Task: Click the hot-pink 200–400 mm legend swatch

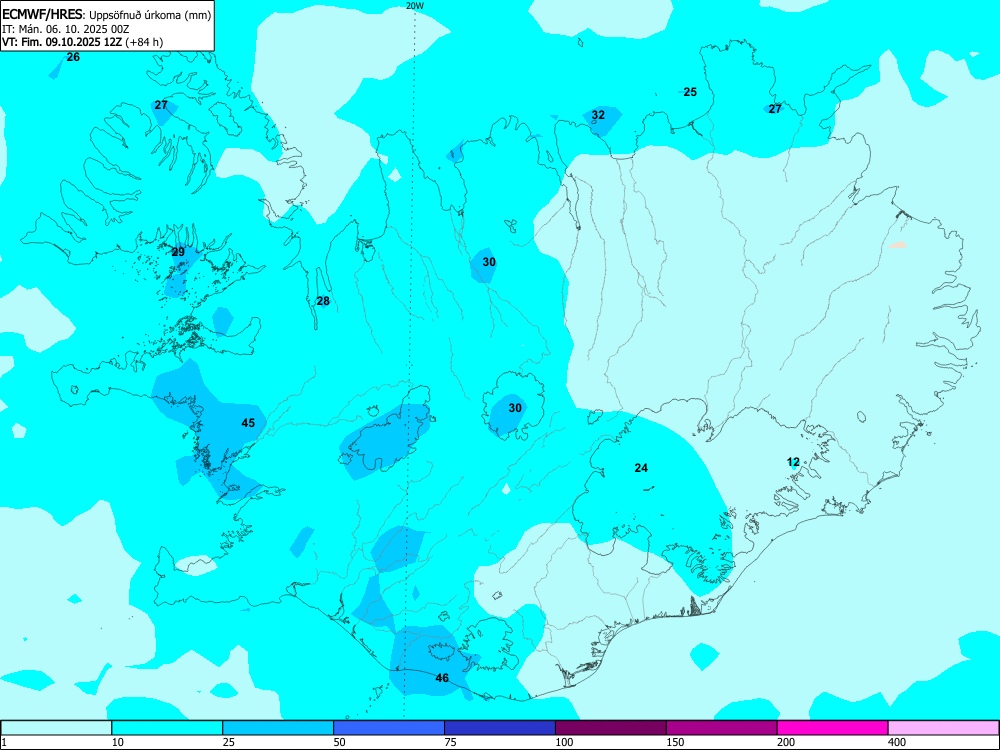Action: 833,728
